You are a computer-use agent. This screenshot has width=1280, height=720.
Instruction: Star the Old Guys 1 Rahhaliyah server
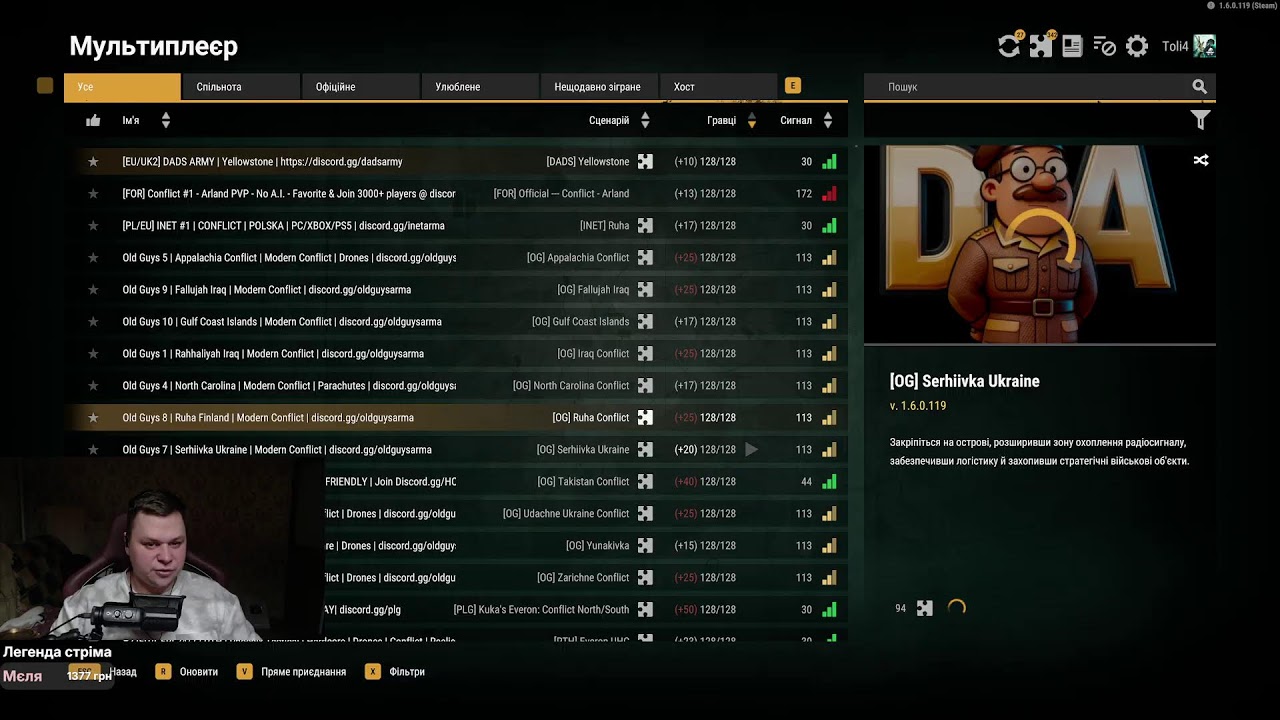click(93, 354)
